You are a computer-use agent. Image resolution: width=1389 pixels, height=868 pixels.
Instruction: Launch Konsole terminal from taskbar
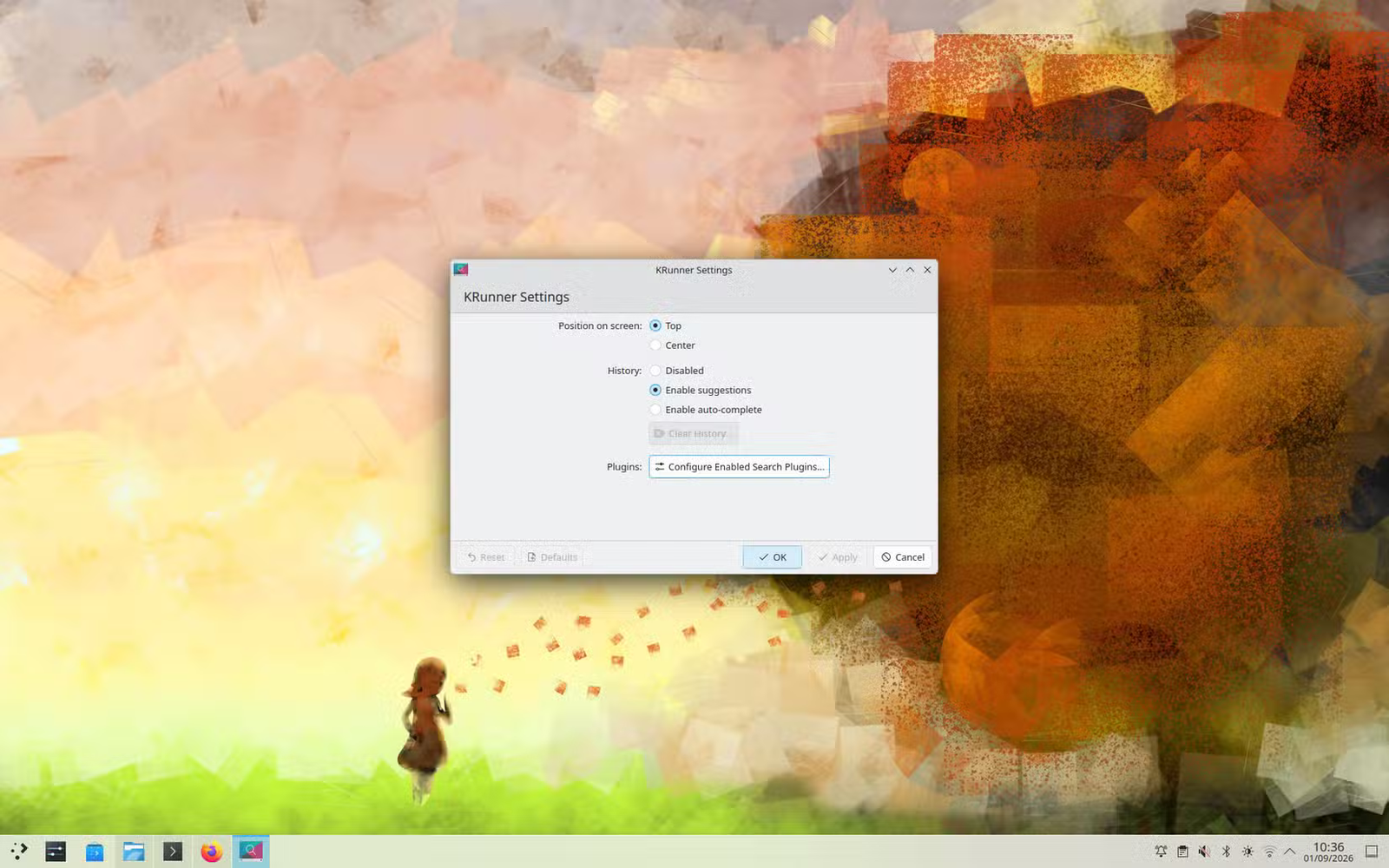pyautogui.click(x=173, y=852)
